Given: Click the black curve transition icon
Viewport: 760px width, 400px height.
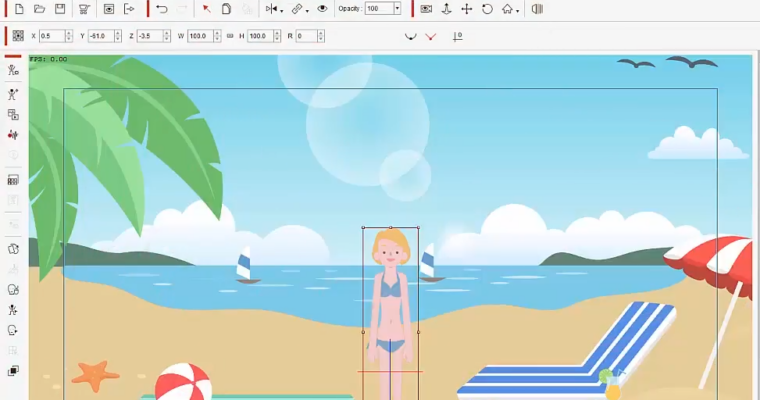Looking at the screenshot, I should click(411, 37).
